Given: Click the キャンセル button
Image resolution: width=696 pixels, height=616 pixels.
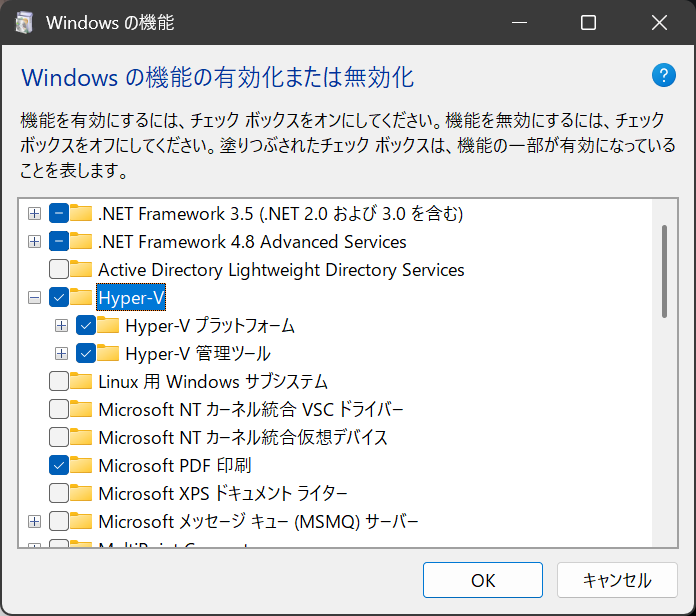Looking at the screenshot, I should coord(617,580).
